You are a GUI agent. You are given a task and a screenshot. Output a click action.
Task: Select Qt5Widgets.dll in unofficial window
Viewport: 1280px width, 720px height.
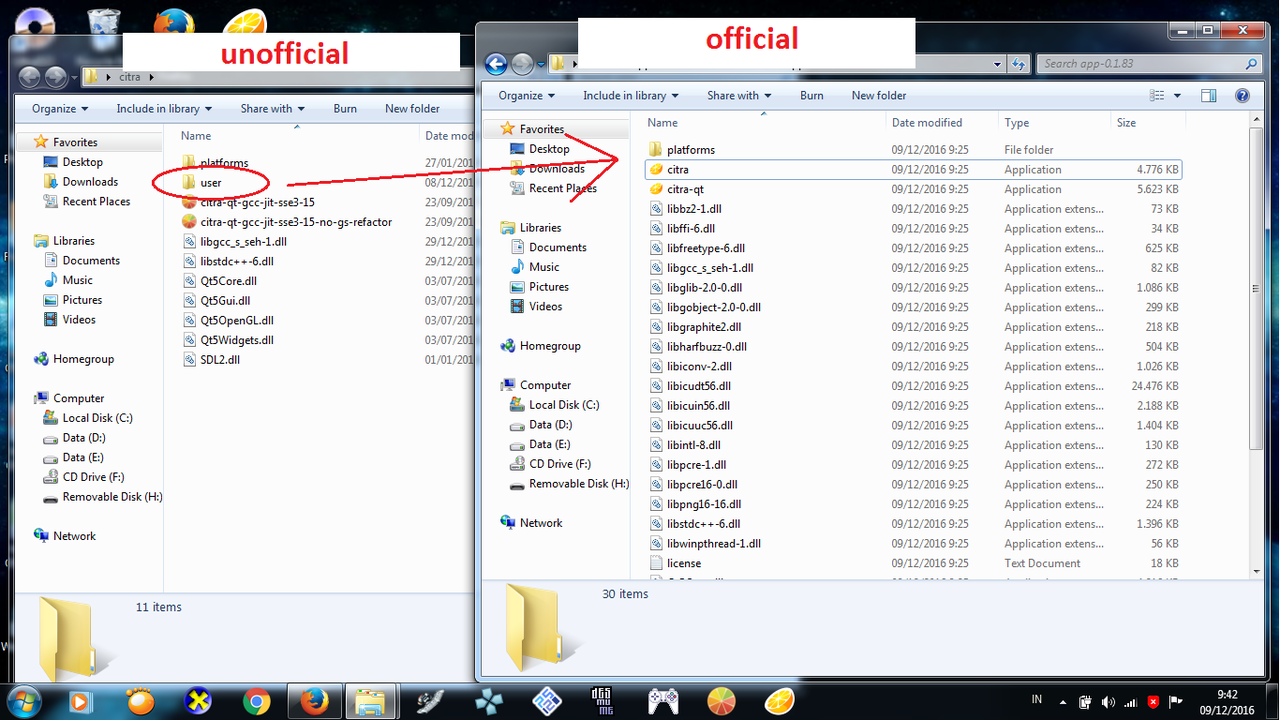[228, 340]
